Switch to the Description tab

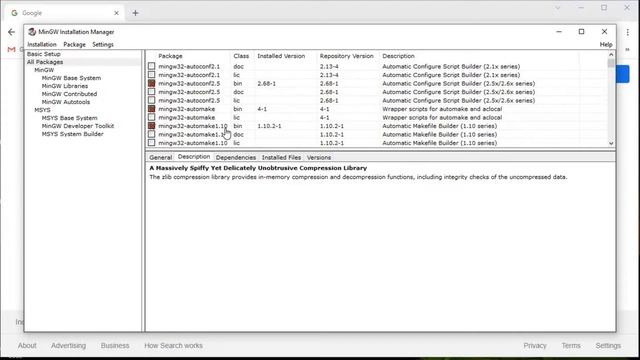pos(194,157)
